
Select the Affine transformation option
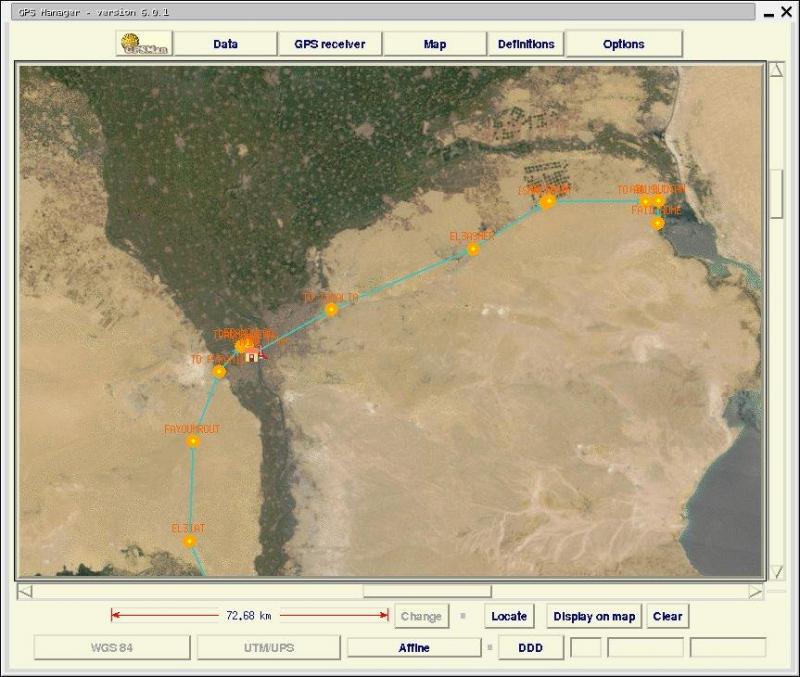(415, 647)
